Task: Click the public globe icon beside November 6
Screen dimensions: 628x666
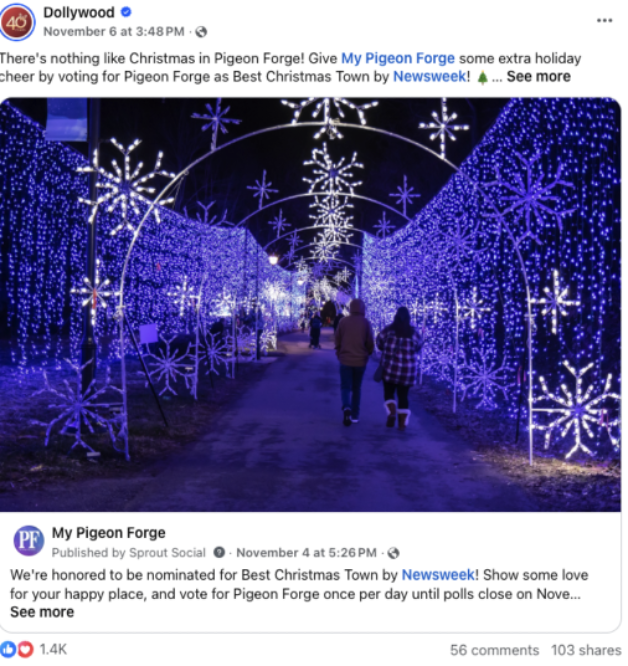Action: 201,32
